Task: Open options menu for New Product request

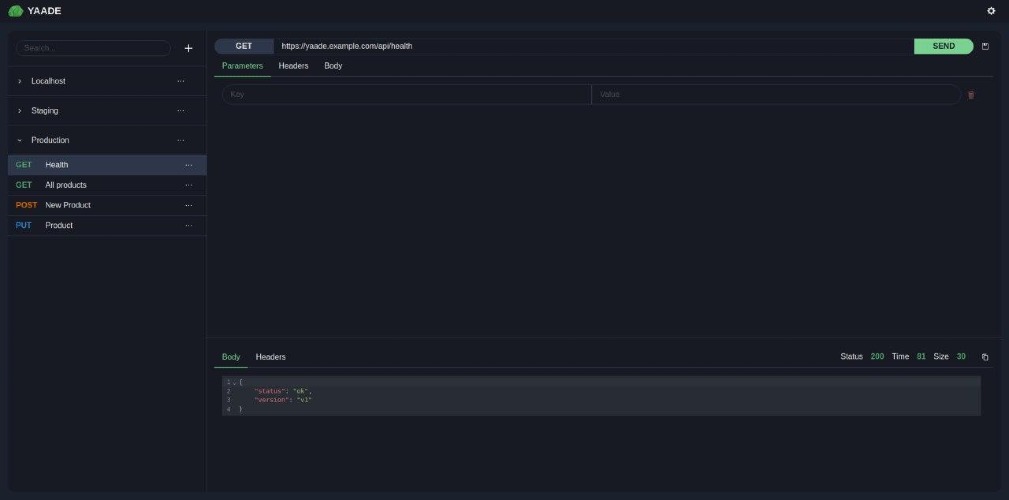Action: tap(189, 205)
